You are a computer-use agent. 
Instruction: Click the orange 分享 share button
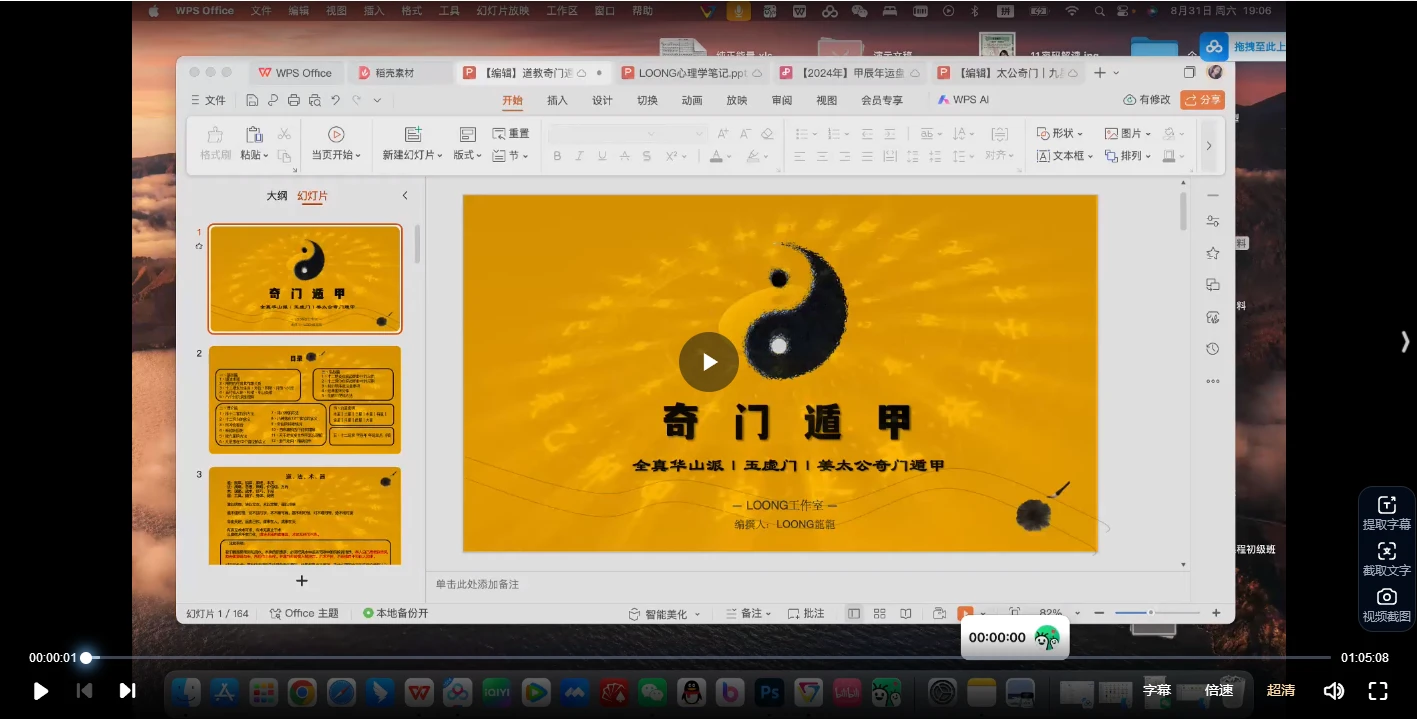pyautogui.click(x=1201, y=99)
